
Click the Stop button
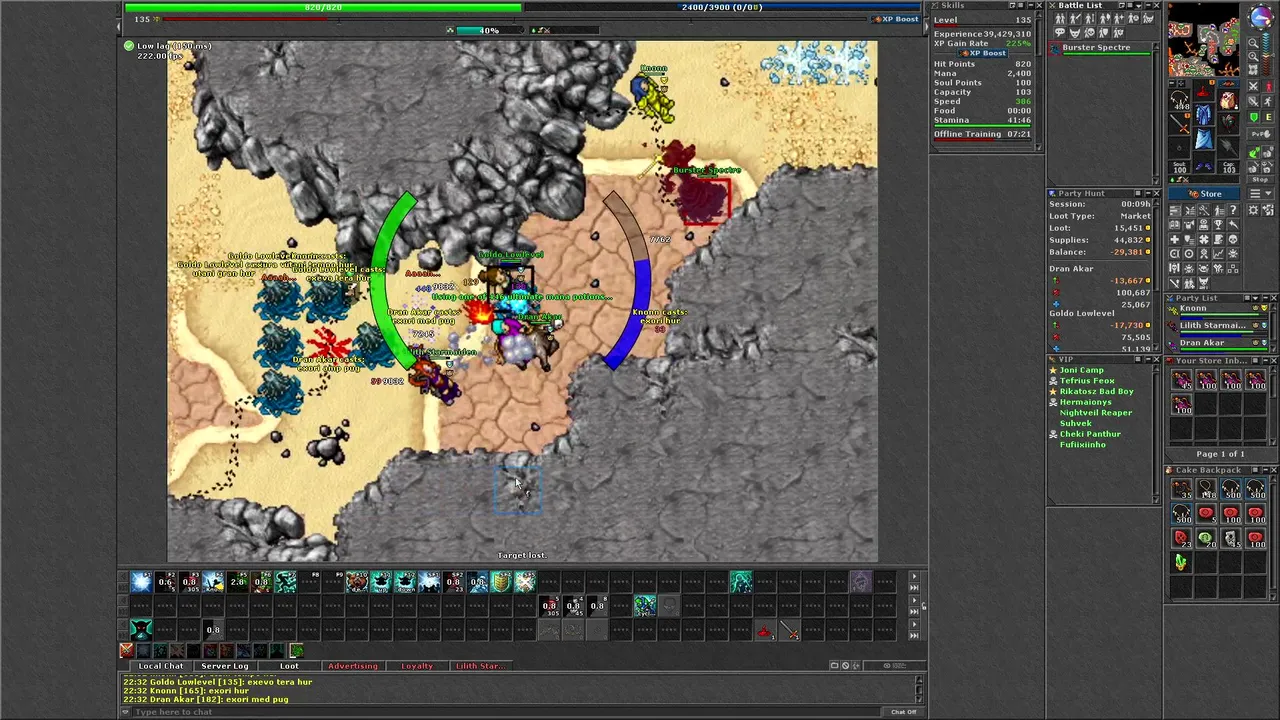[1261, 180]
